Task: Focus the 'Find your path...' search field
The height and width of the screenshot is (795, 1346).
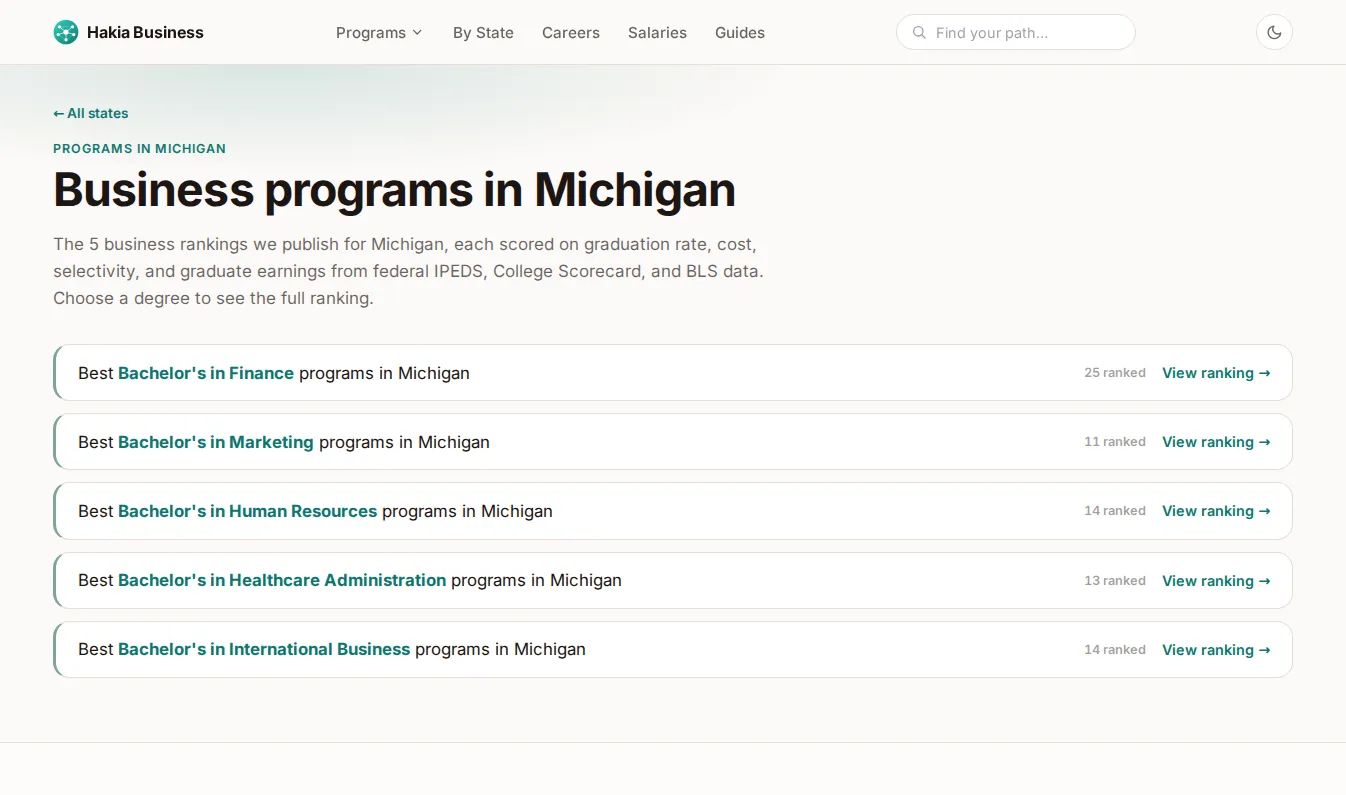Action: (1016, 32)
